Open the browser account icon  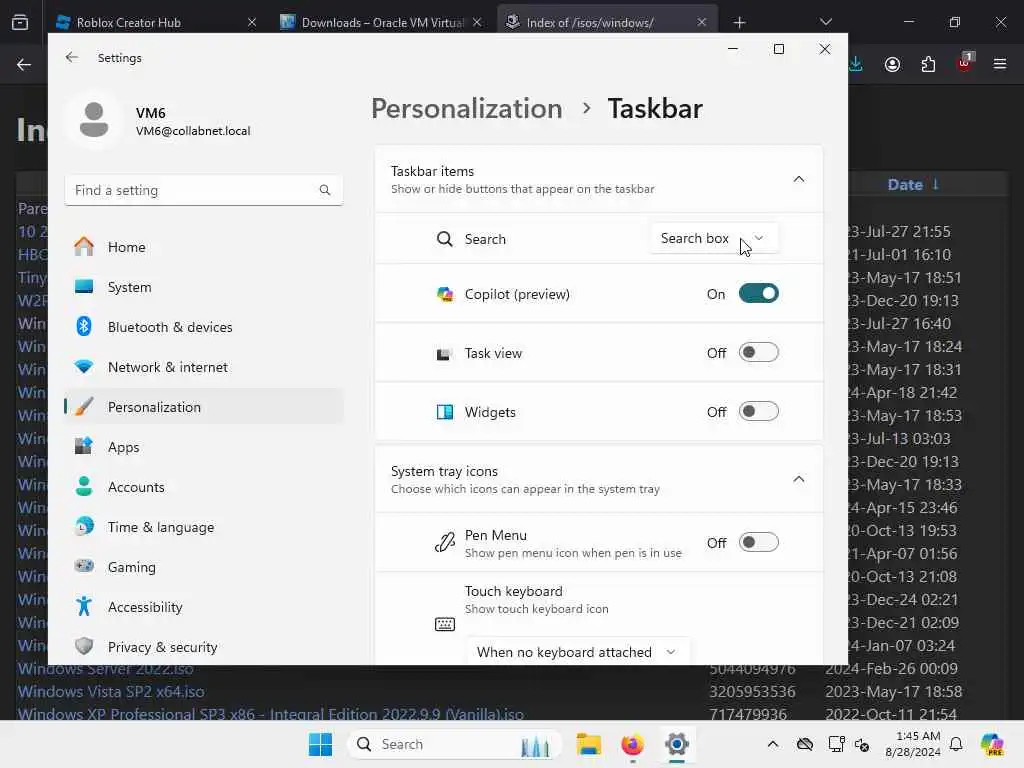pos(892,64)
